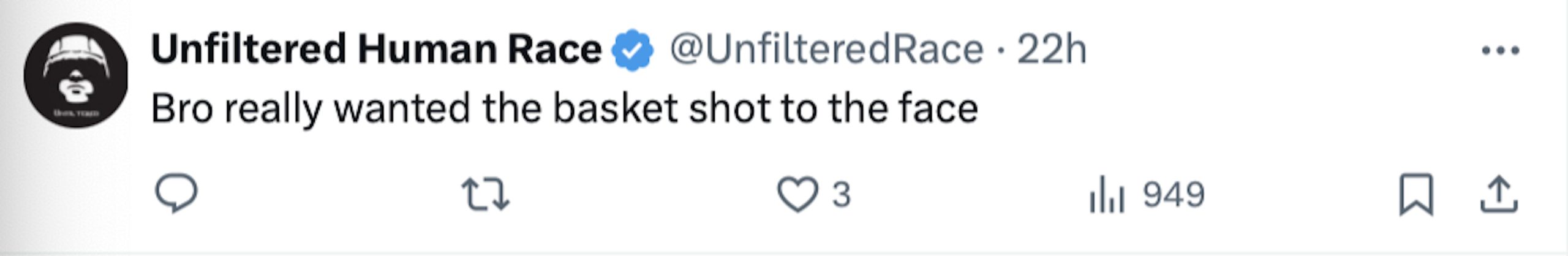Click the 949 views count
This screenshot has height=256, width=1568.
(1174, 195)
